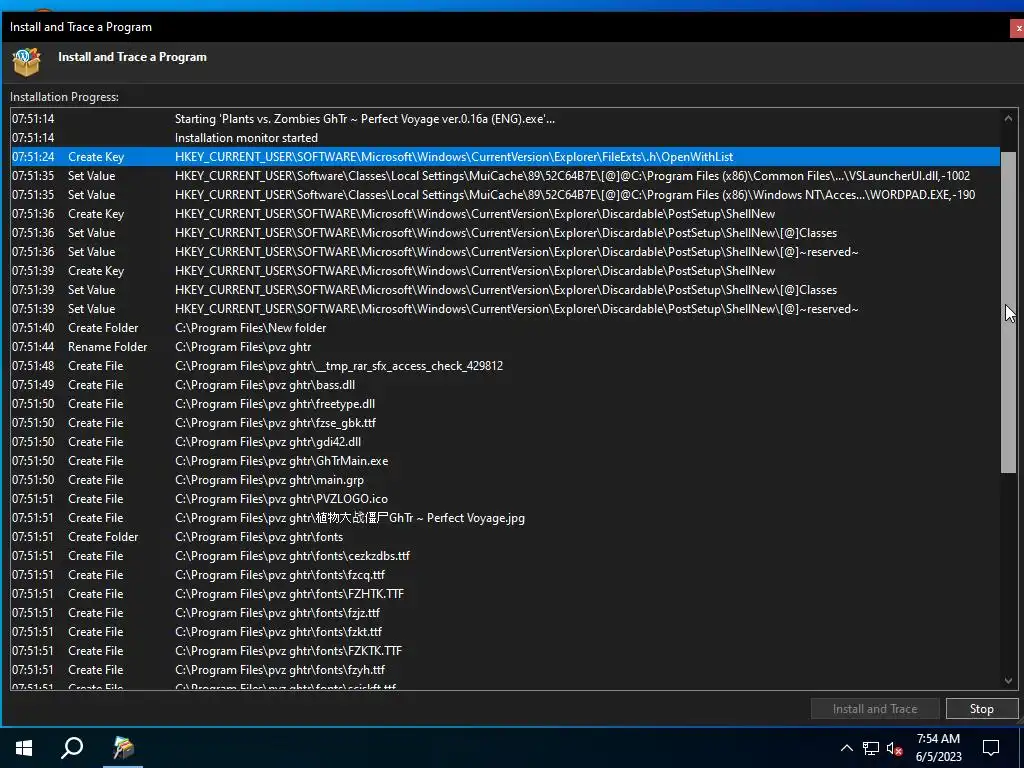Select the fonts\fzkt.ttf row
The height and width of the screenshot is (768, 1024).
pyautogui.click(x=505, y=631)
